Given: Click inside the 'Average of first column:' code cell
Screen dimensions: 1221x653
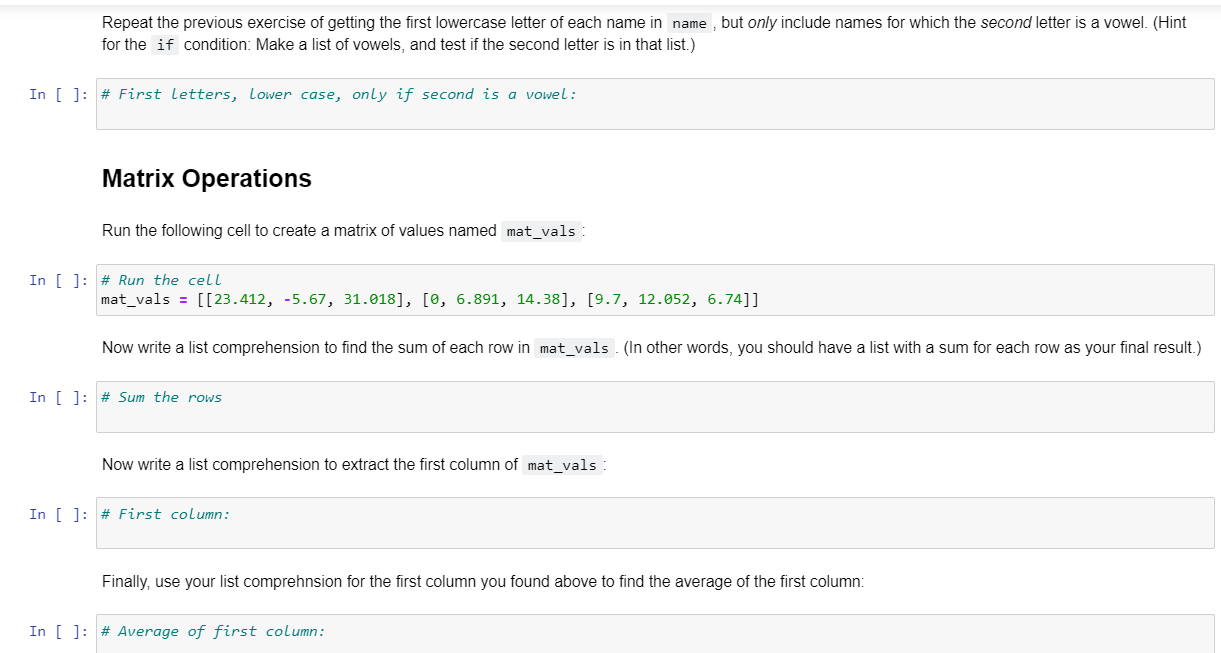Looking at the screenshot, I should (x=400, y=635).
